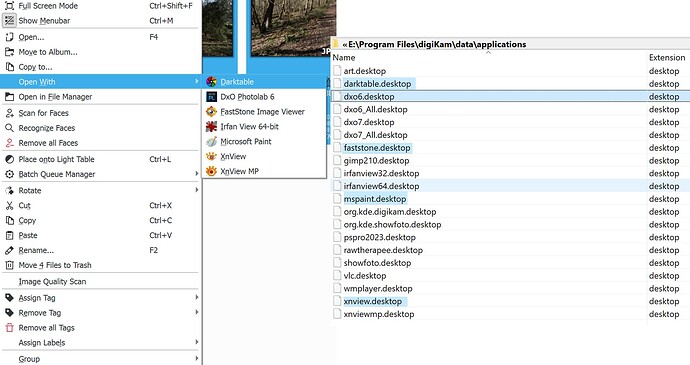Click the Remove all Tags trash icon
690x365 pixels.
click(9, 328)
